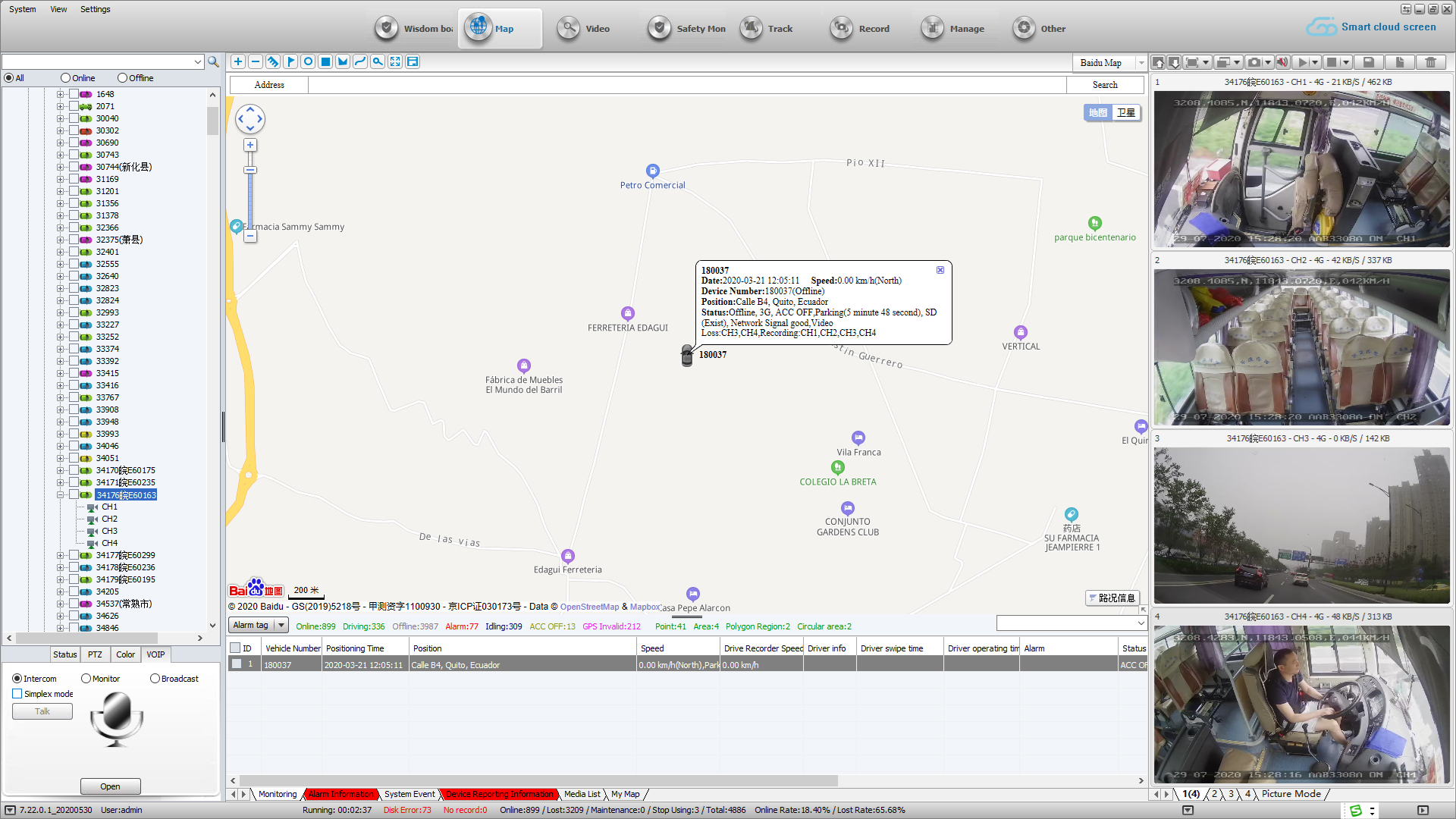The width and height of the screenshot is (1456, 819).
Task: Open the Alarm tag dropdown arrow
Action: pos(281,626)
